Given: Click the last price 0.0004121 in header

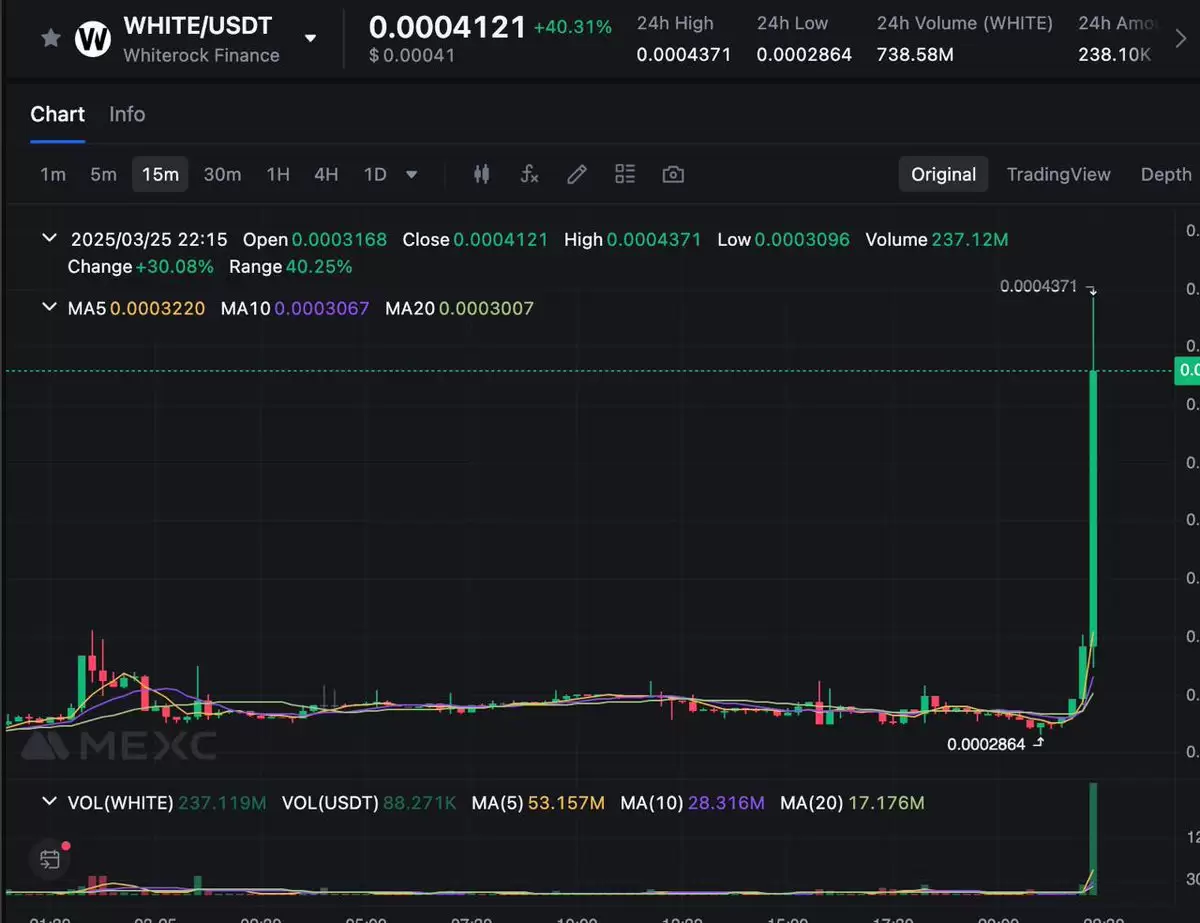Looking at the screenshot, I should [x=447, y=27].
